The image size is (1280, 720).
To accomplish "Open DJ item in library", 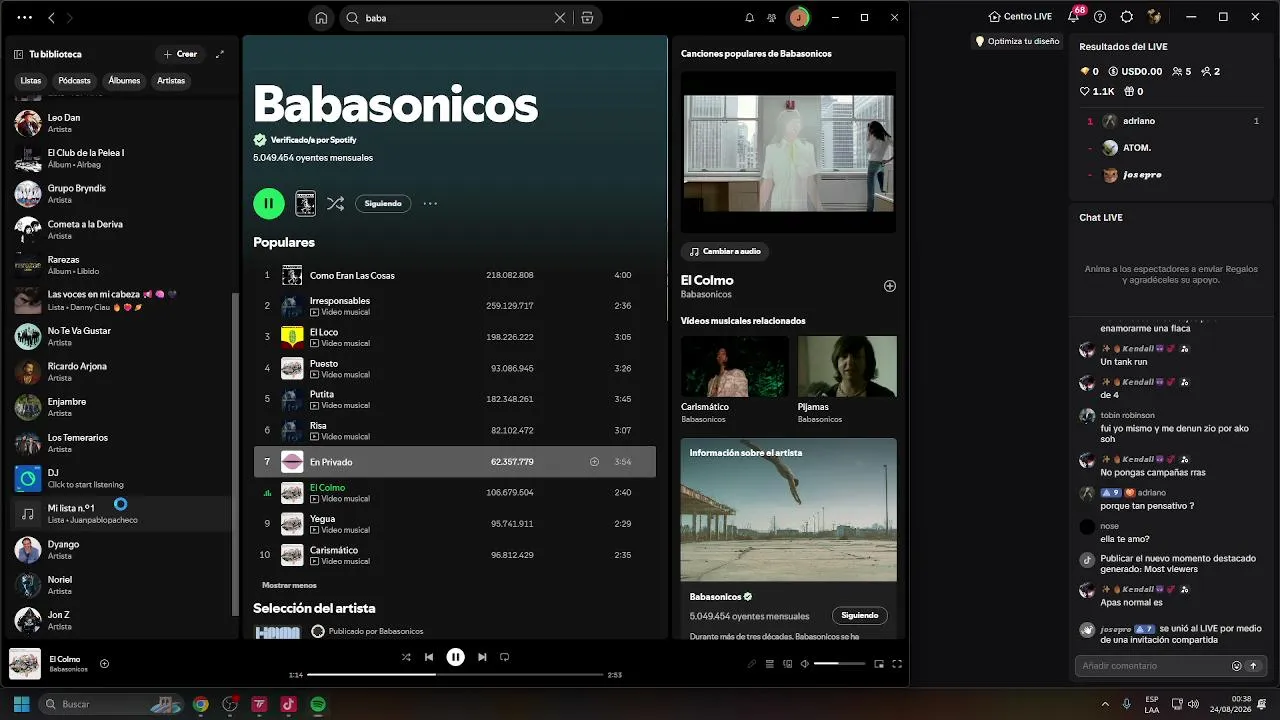I will (120, 478).
